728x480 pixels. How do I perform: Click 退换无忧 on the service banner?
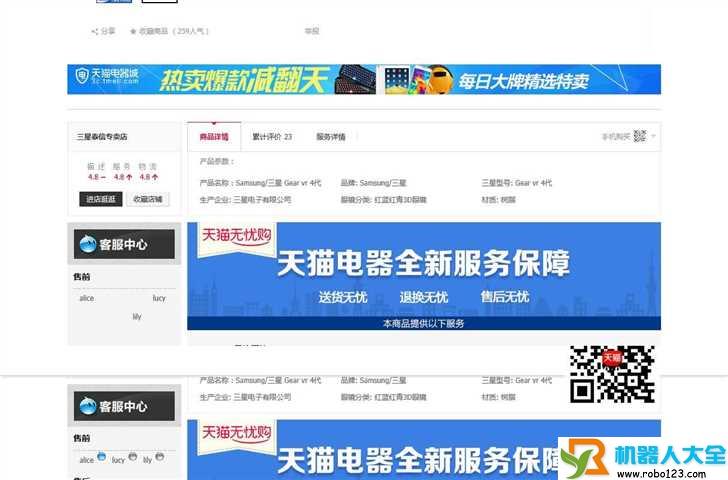[x=424, y=297]
